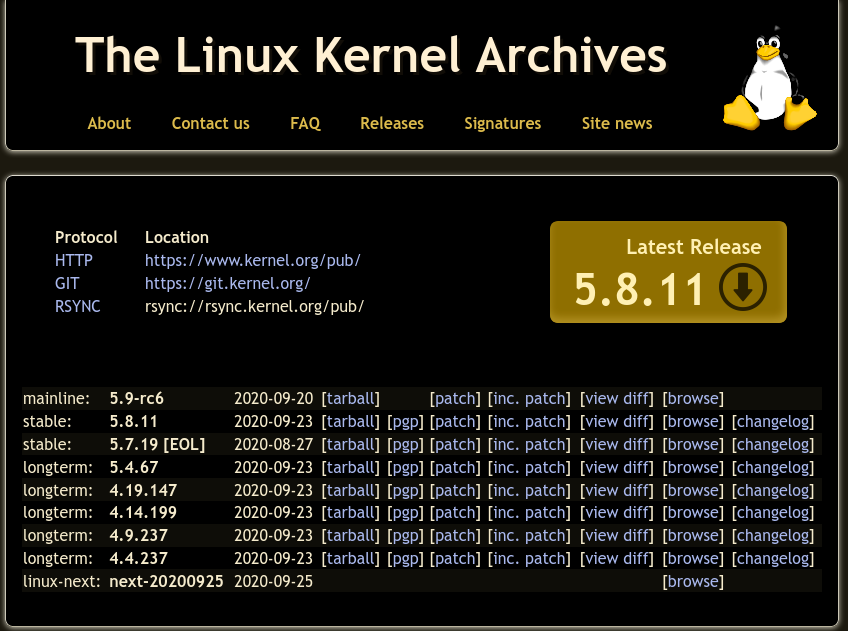The image size is (848, 631).
Task: Open changelog for longterm 4.4.237
Action: click(x=773, y=559)
